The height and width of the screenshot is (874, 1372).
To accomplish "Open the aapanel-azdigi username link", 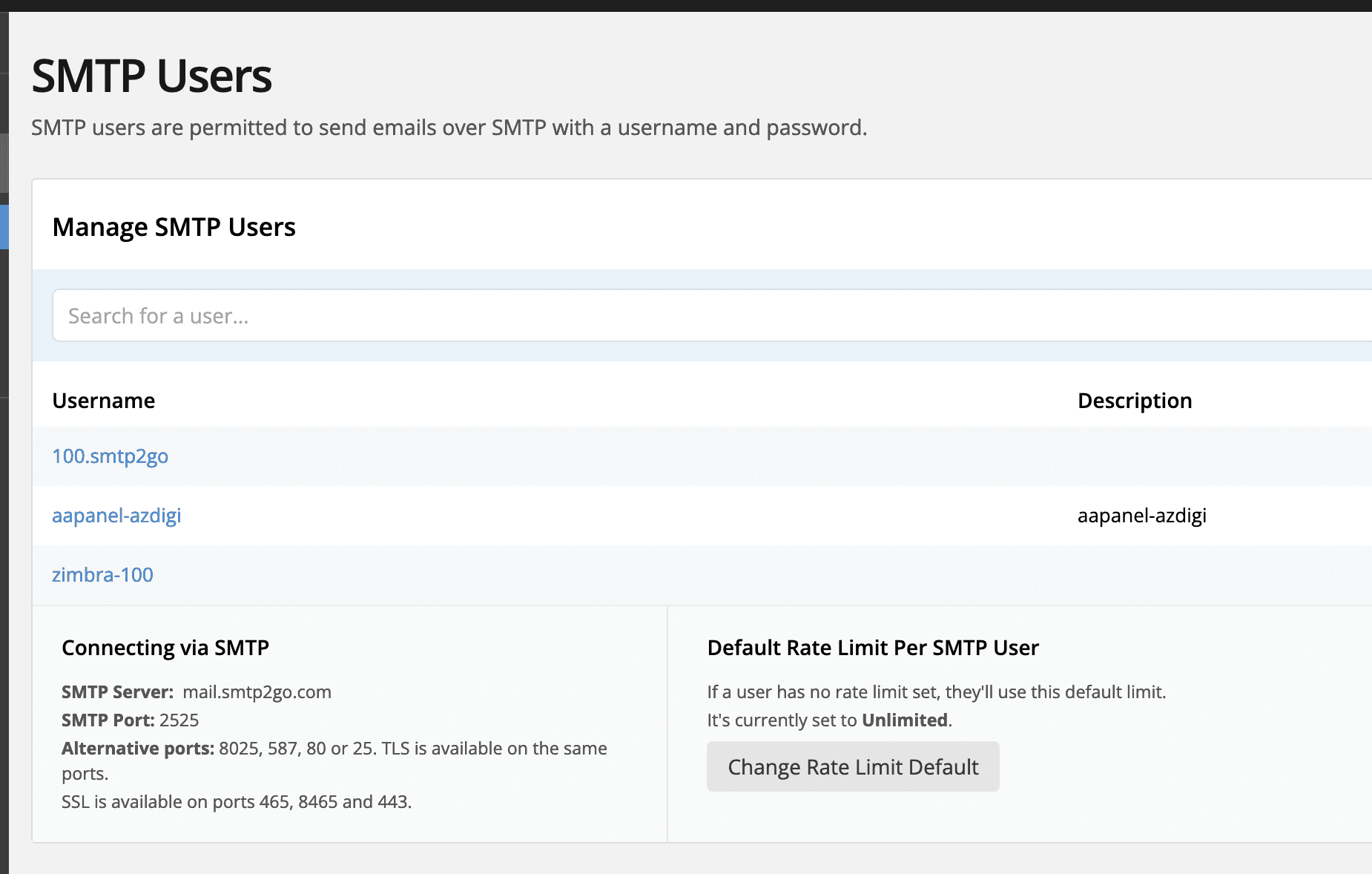I will 116,516.
